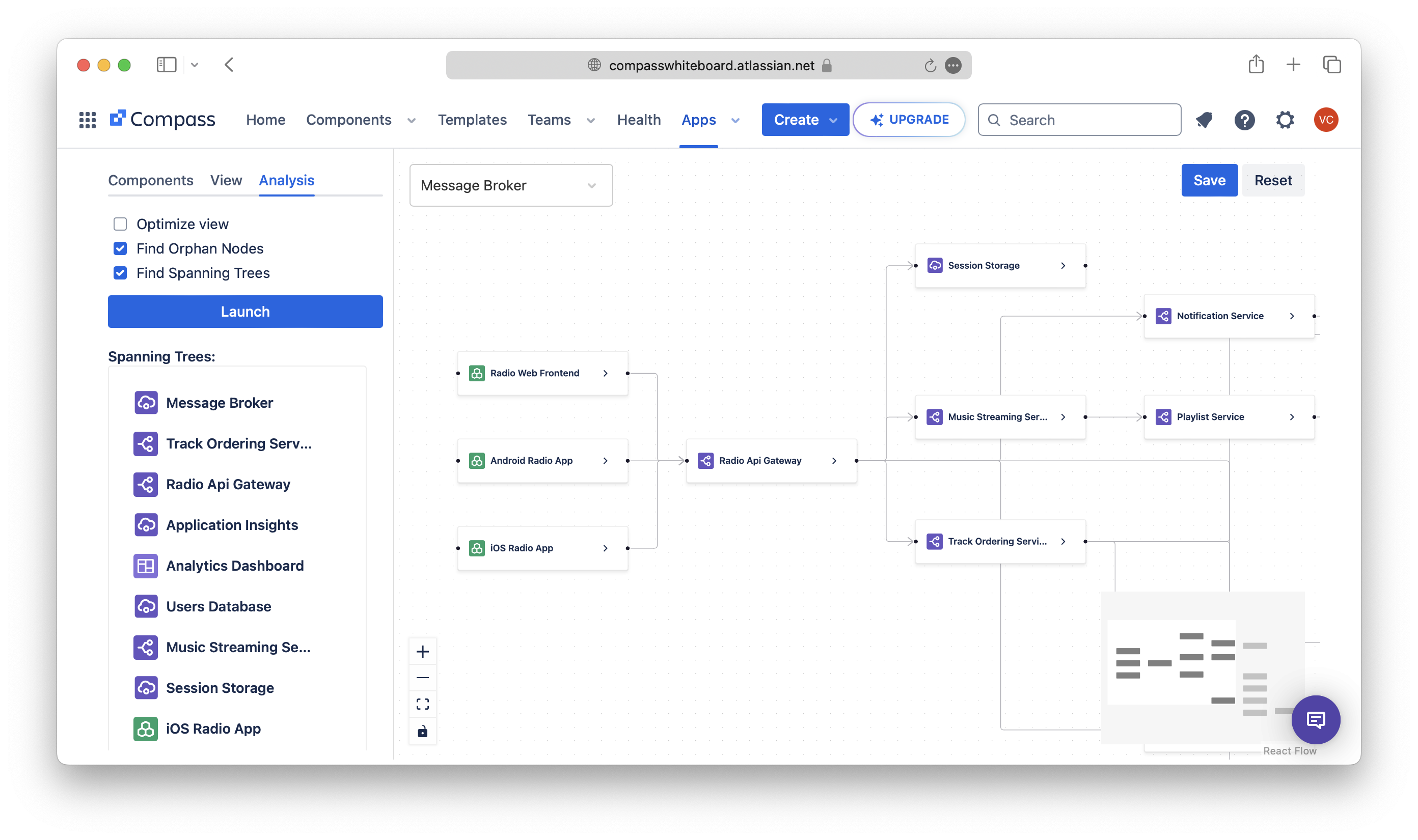Toggle the canvas lock interactivity icon
1418x840 pixels.
click(422, 732)
